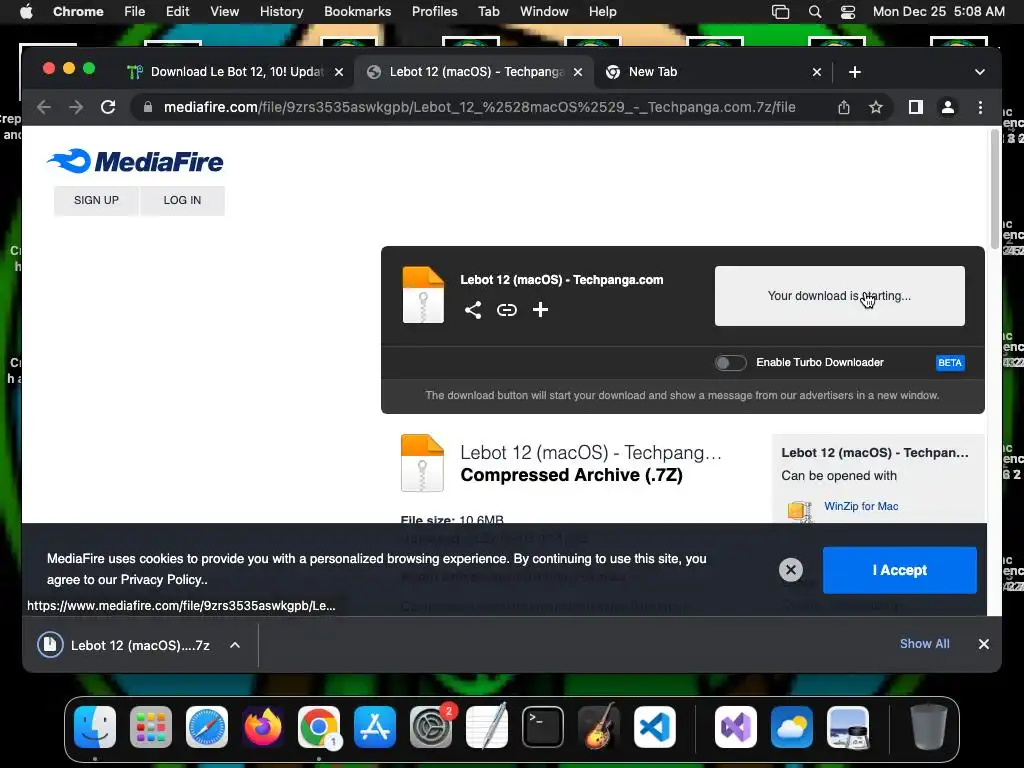Click the forward navigation arrow
1024x768 pixels.
click(76, 107)
